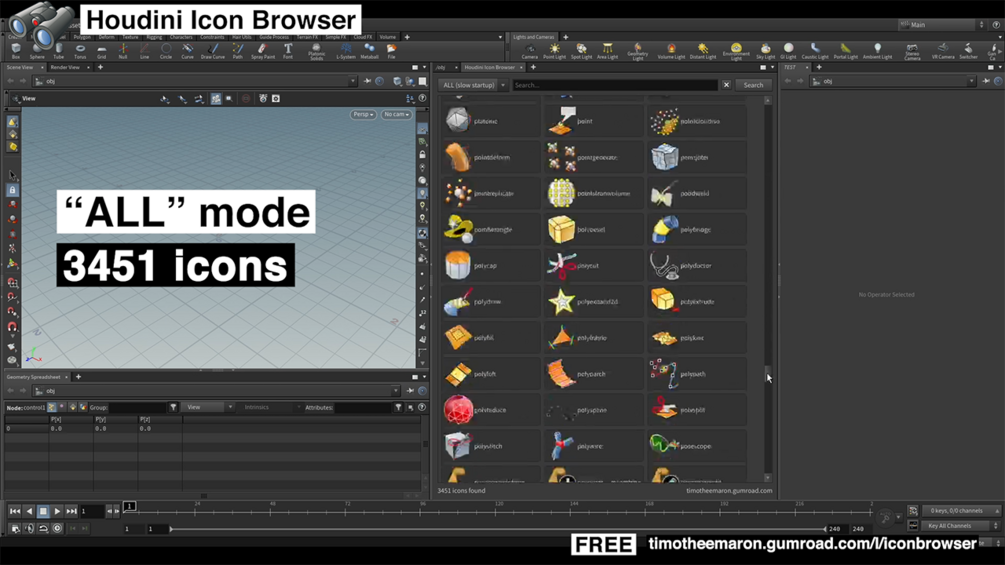The width and height of the screenshot is (1005, 565).
Task: Add a Point Light from shelf
Action: tap(554, 51)
